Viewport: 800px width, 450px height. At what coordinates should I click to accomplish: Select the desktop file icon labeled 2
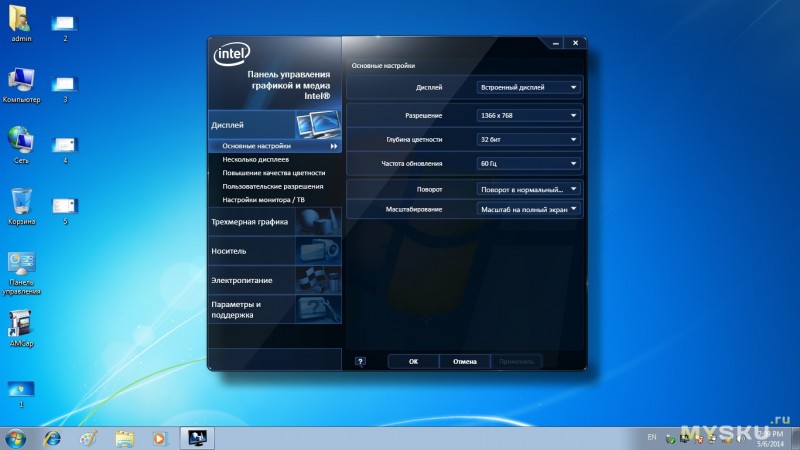tap(65, 28)
